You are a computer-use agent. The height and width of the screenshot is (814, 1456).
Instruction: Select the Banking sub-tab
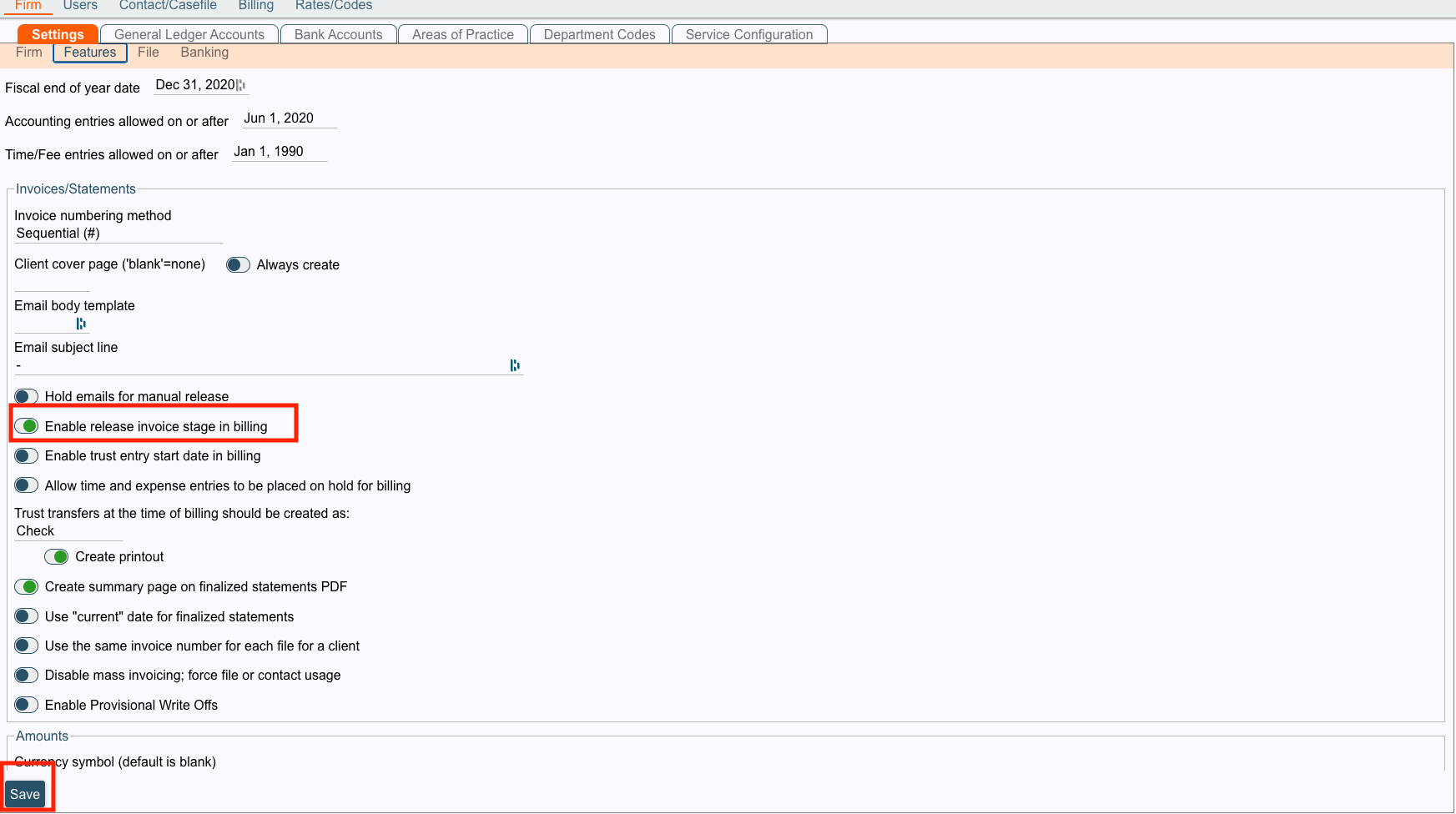[x=204, y=53]
